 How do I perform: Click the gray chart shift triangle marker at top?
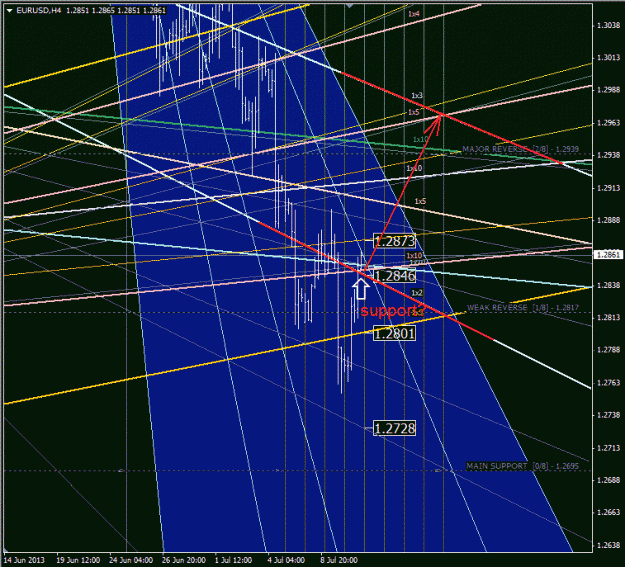tap(350, 6)
